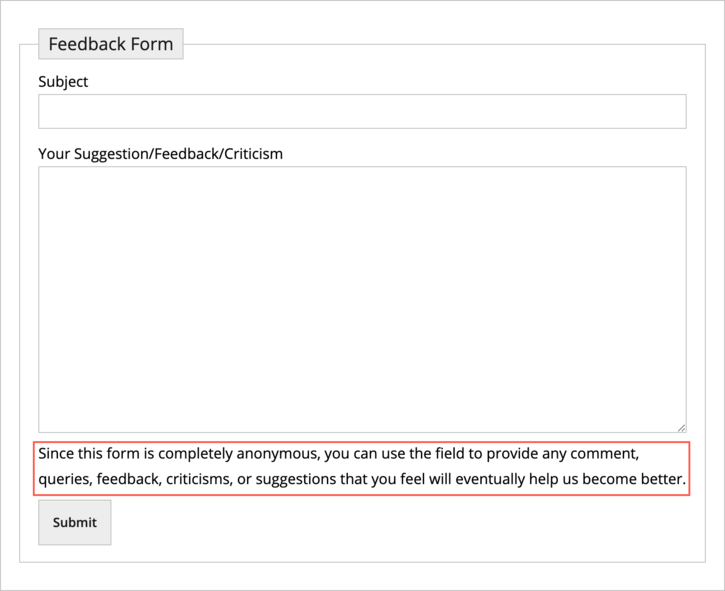725x591 pixels.
Task: Click the word 'criticisms' in help text
Action: (x=197, y=480)
